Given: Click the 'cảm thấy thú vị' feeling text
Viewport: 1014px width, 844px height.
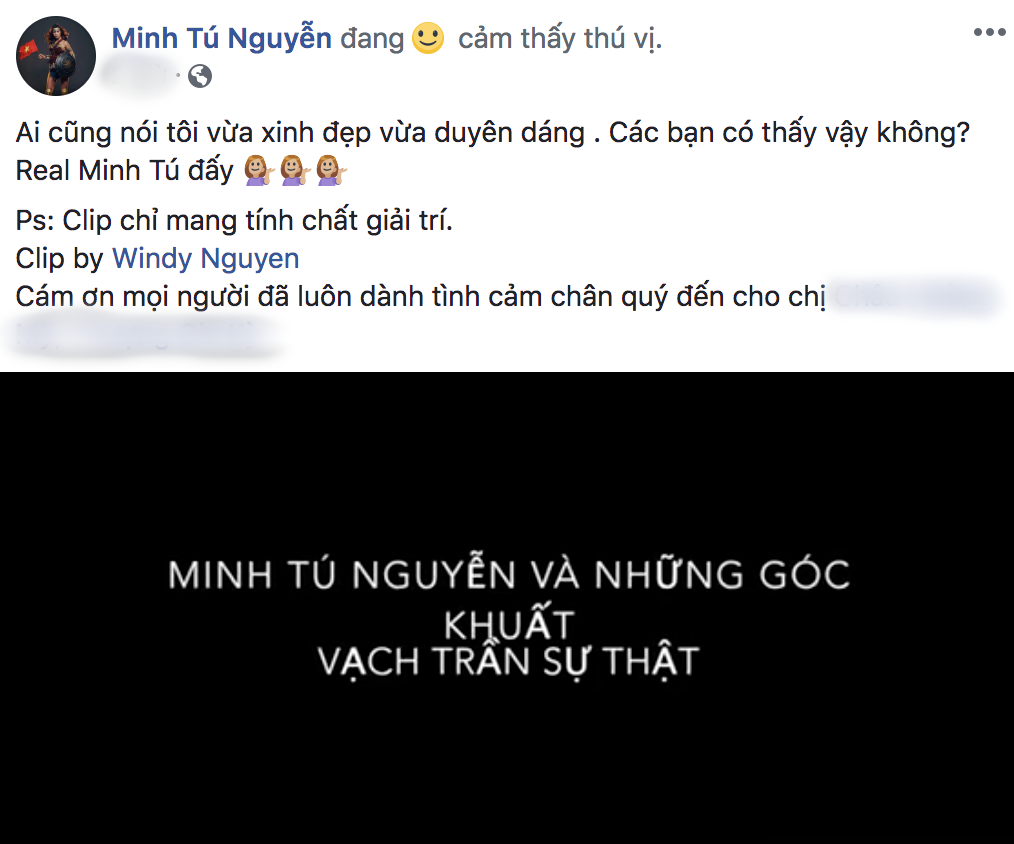Looking at the screenshot, I should [x=560, y=38].
